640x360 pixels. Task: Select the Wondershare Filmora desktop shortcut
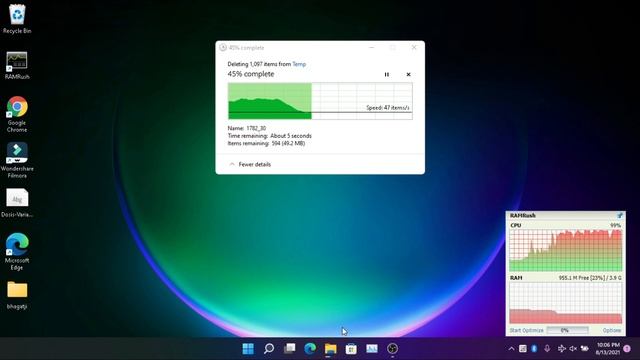[17, 160]
